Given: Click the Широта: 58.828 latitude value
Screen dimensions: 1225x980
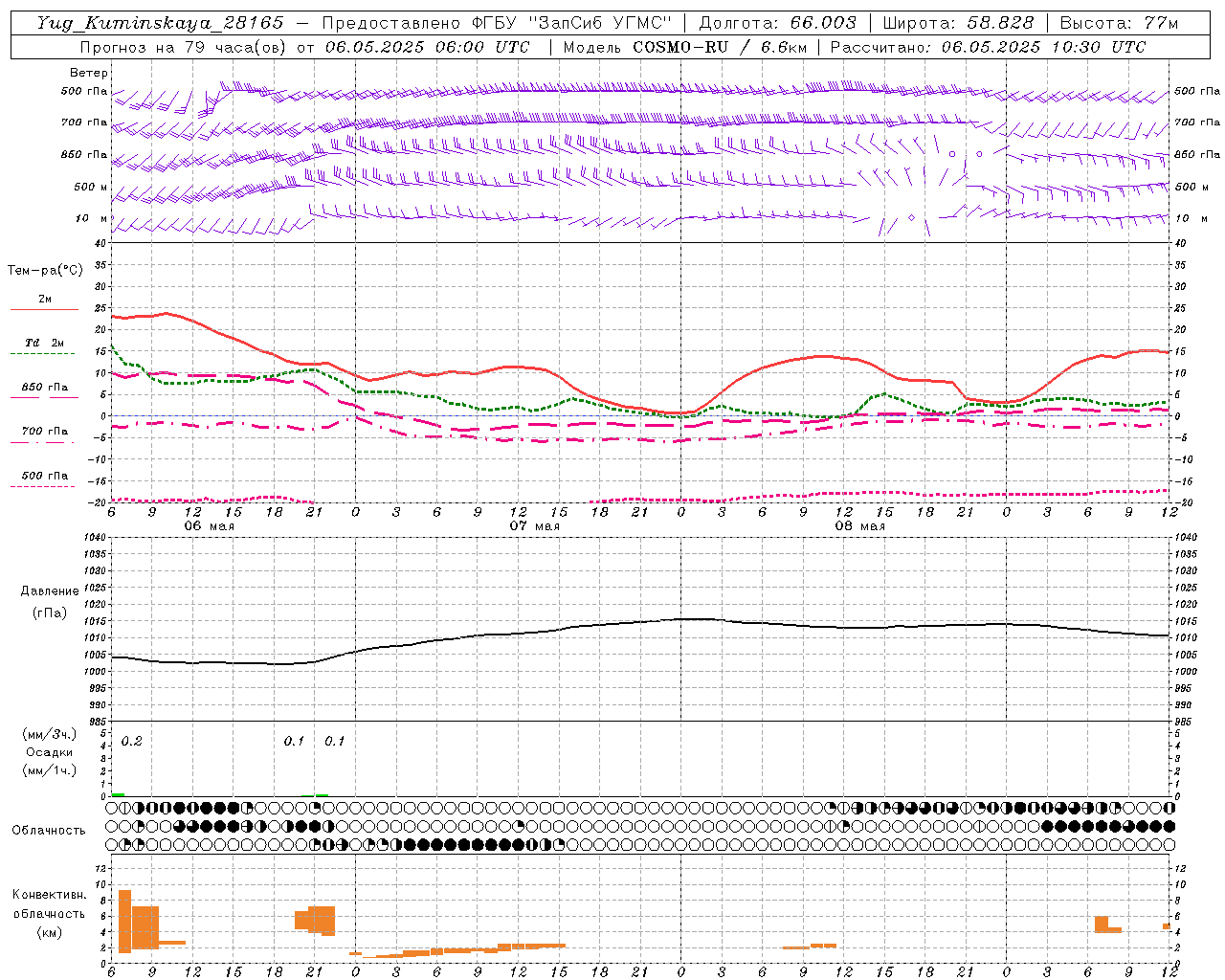Looking at the screenshot, I should 958,23.
